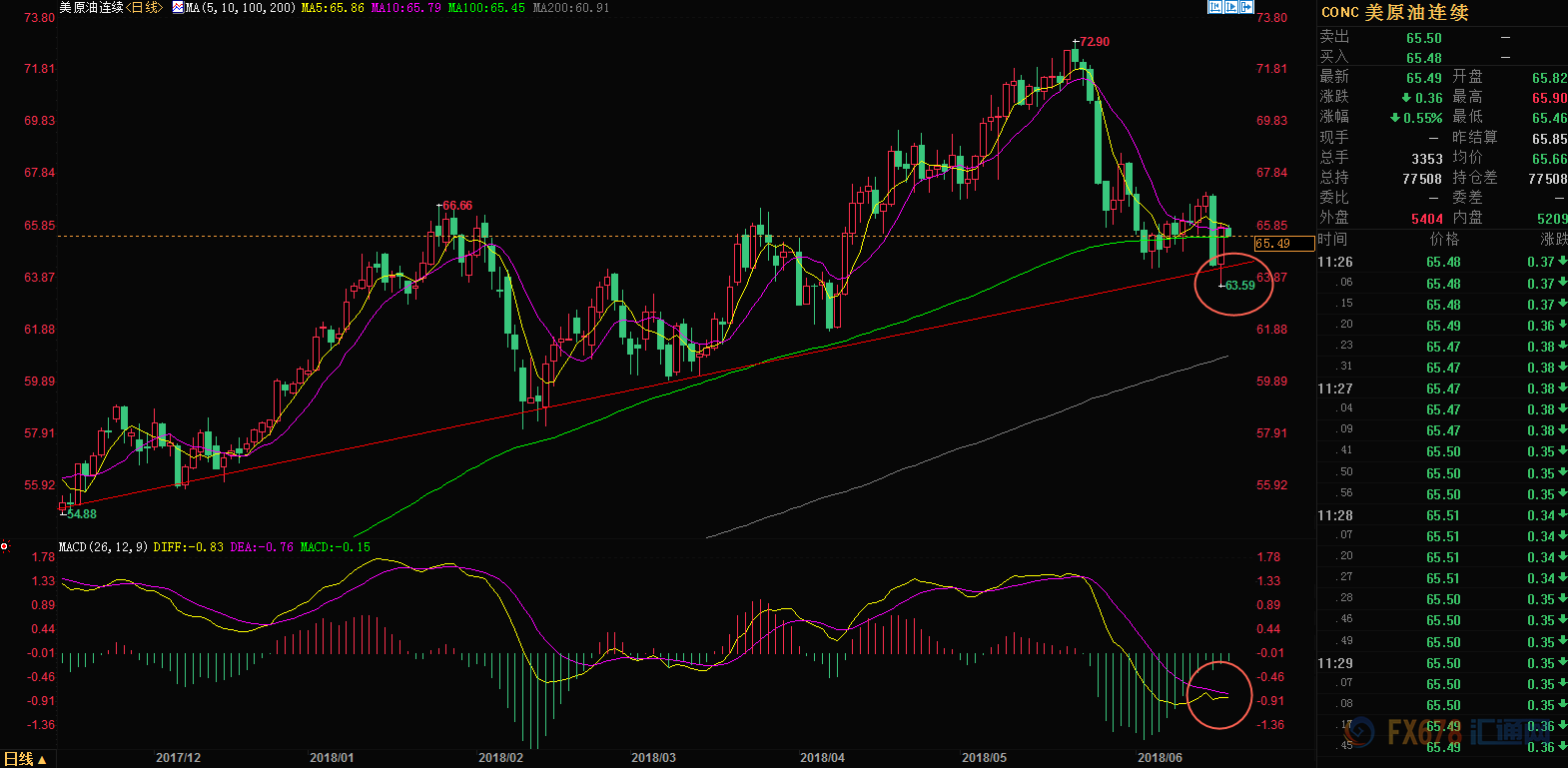1568x768 pixels.
Task: Click the 最高 value 65.90
Action: tap(1550, 98)
